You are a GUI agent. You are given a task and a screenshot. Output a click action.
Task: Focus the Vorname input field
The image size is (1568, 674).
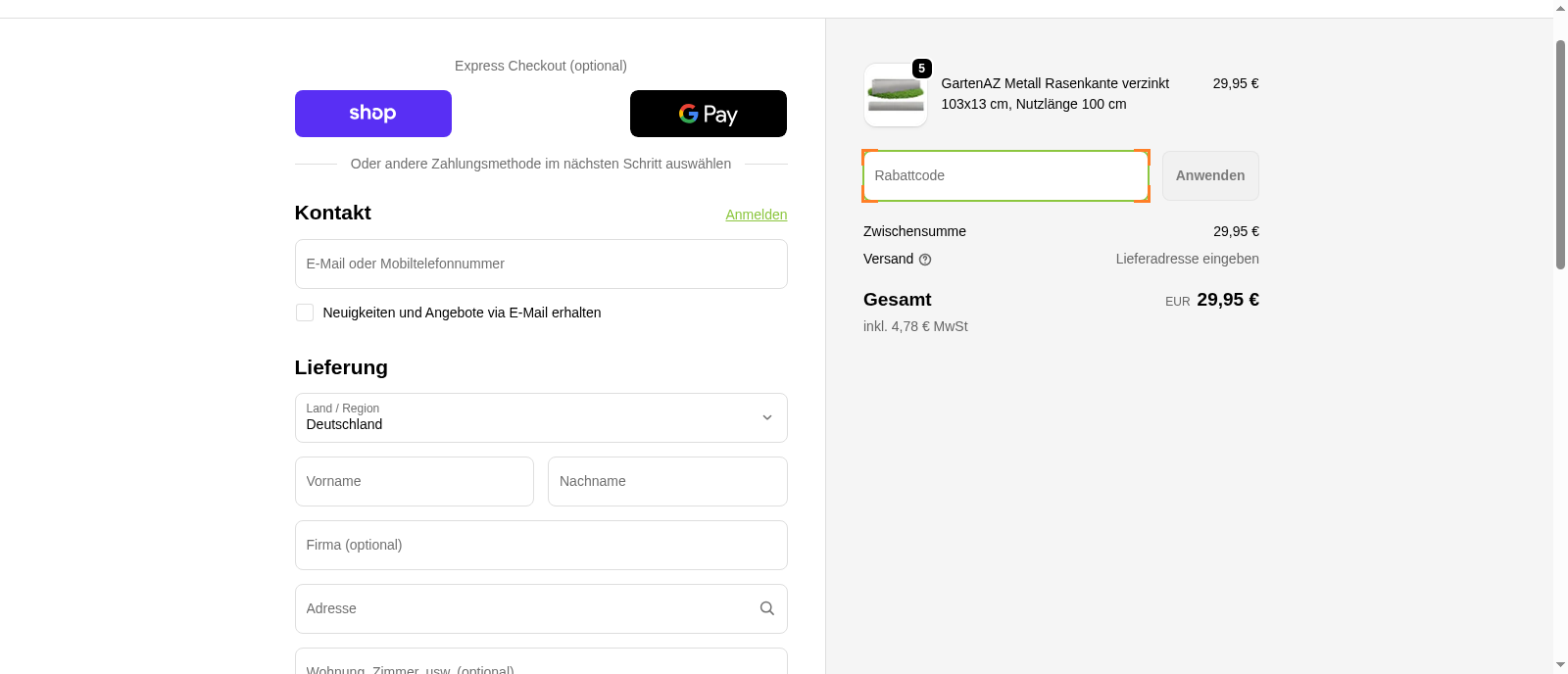coord(414,481)
